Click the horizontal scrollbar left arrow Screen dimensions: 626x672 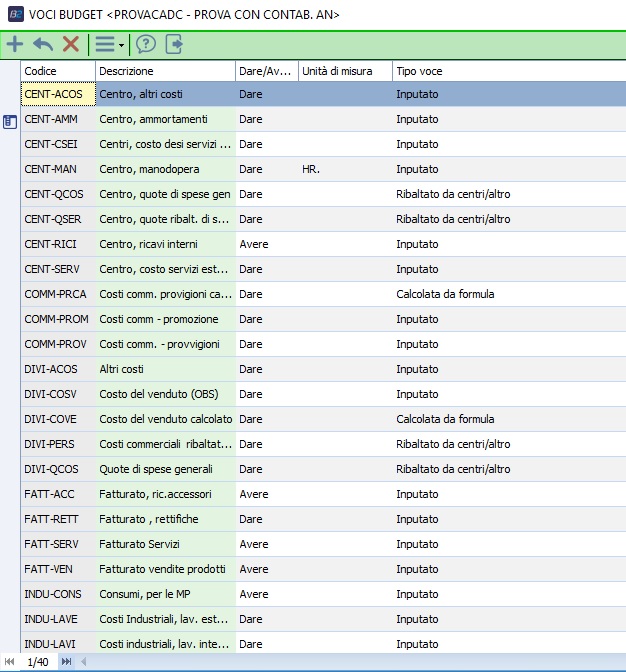pyautogui.click(x=84, y=662)
